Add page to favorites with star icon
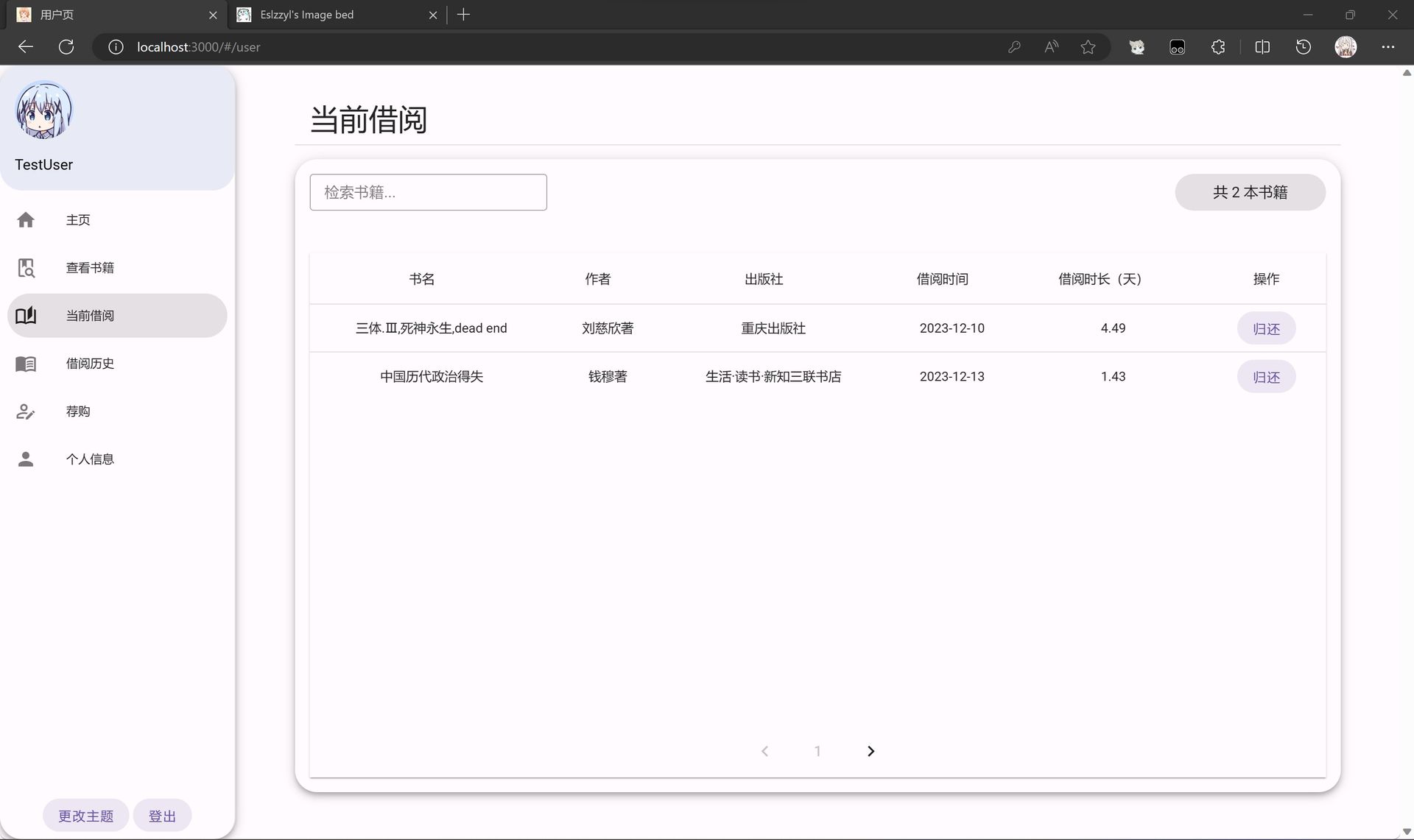The image size is (1414, 840). click(1088, 47)
